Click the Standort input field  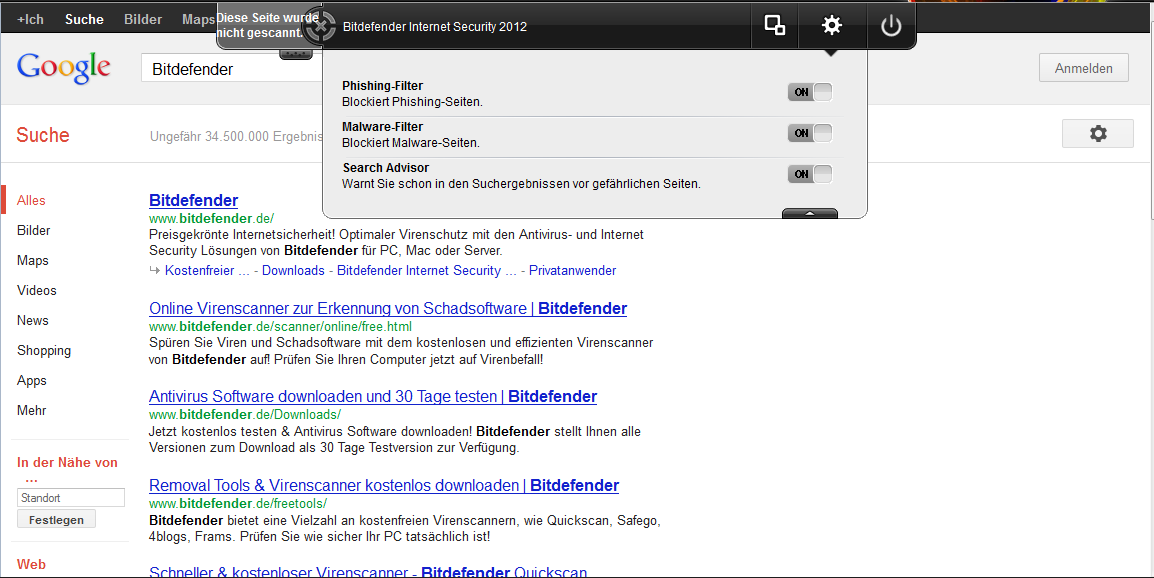point(71,498)
